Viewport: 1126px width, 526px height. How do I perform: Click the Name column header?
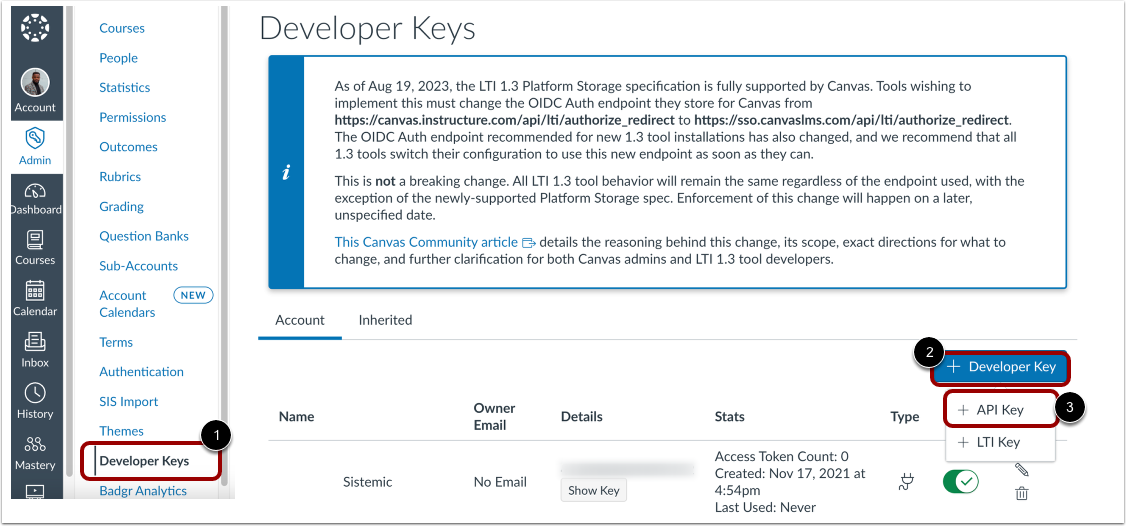(x=297, y=417)
